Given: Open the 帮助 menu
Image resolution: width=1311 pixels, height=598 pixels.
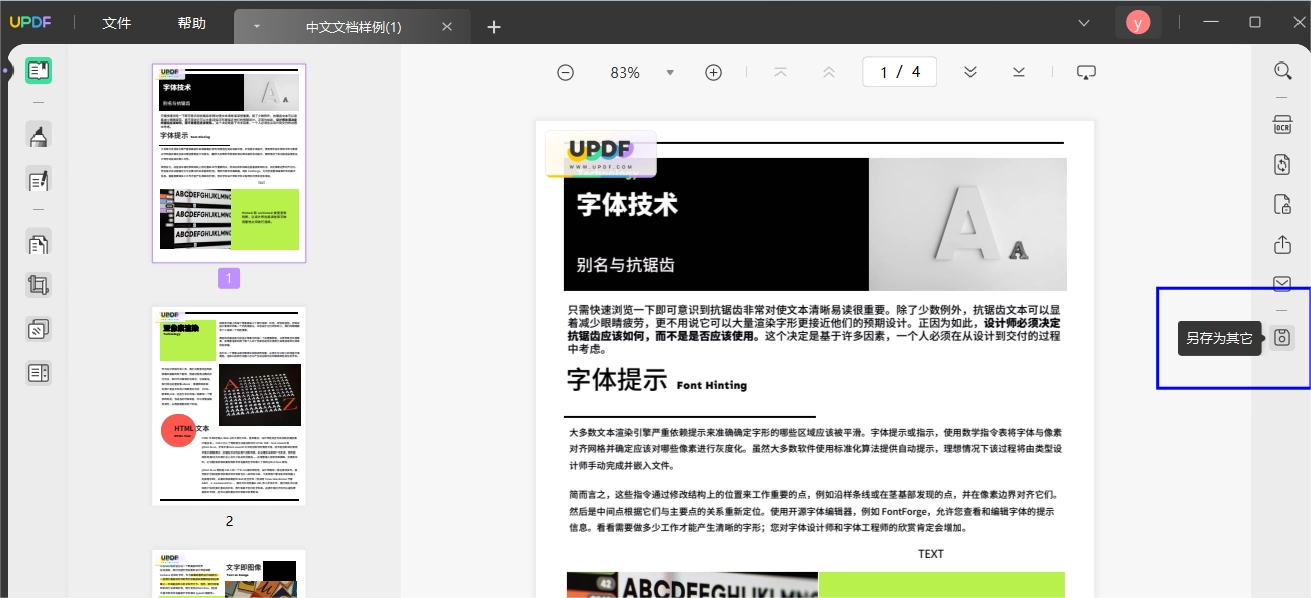Looking at the screenshot, I should click(192, 23).
